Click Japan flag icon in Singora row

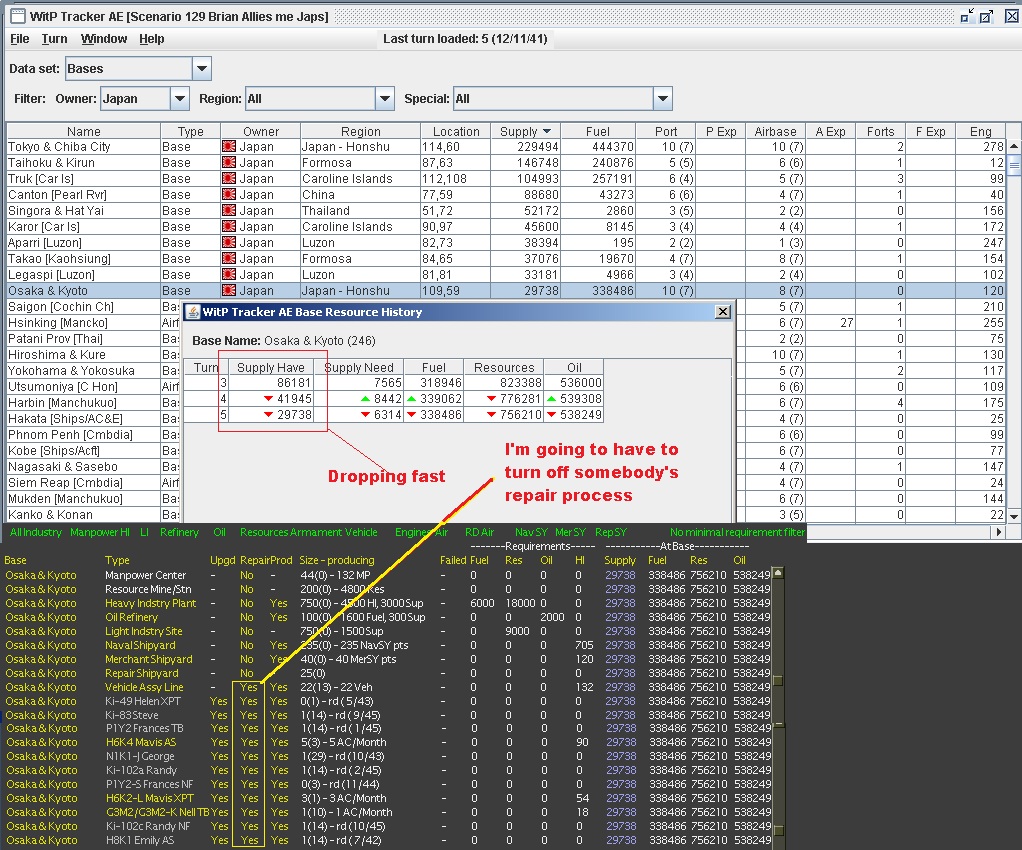[229, 211]
